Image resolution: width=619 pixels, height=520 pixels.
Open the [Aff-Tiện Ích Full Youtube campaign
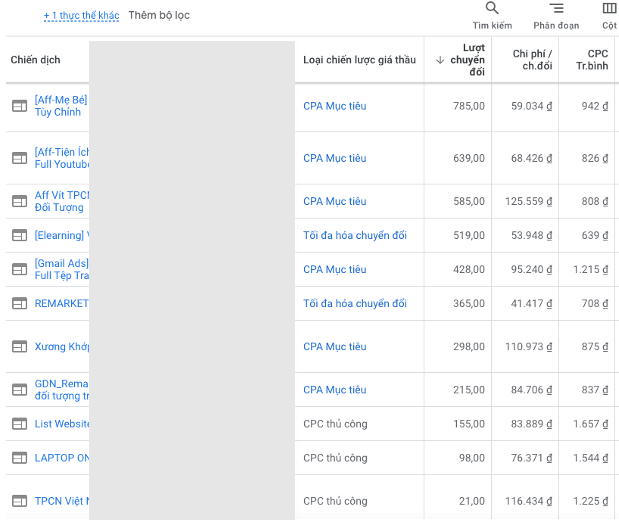[62, 158]
